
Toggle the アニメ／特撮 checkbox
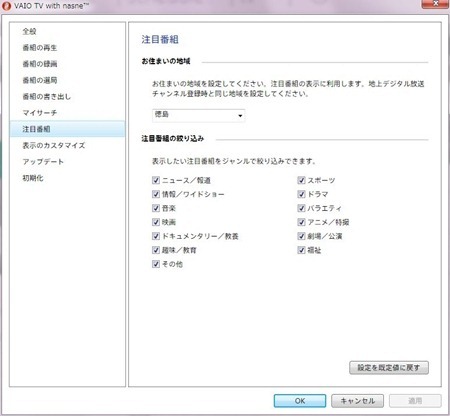tap(301, 222)
